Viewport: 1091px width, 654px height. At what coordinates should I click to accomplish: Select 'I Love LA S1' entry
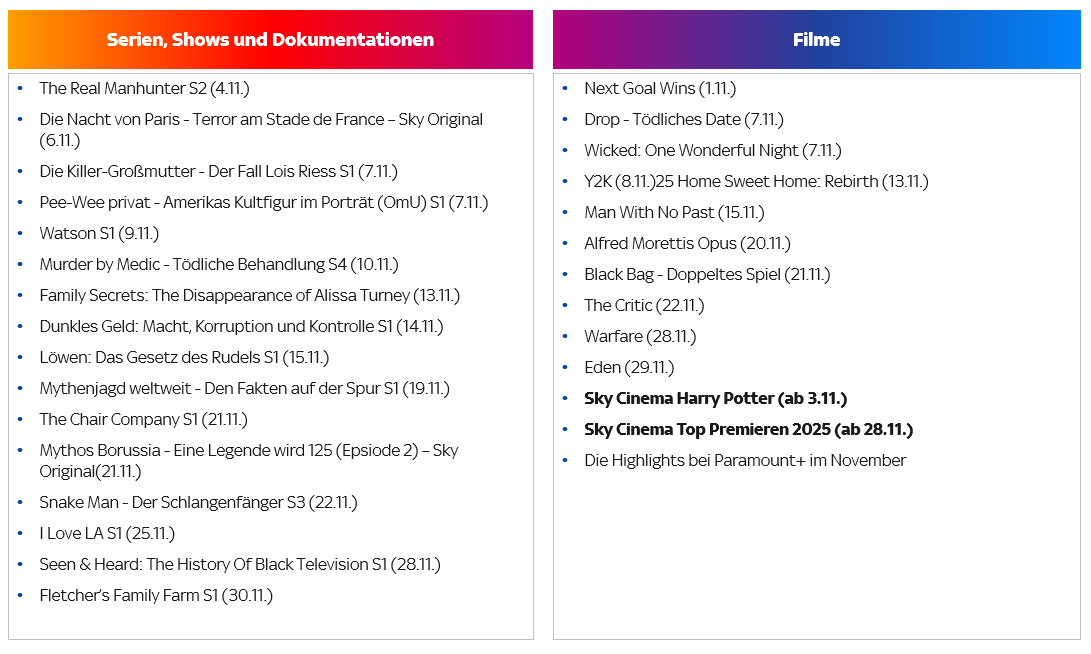[x=107, y=534]
